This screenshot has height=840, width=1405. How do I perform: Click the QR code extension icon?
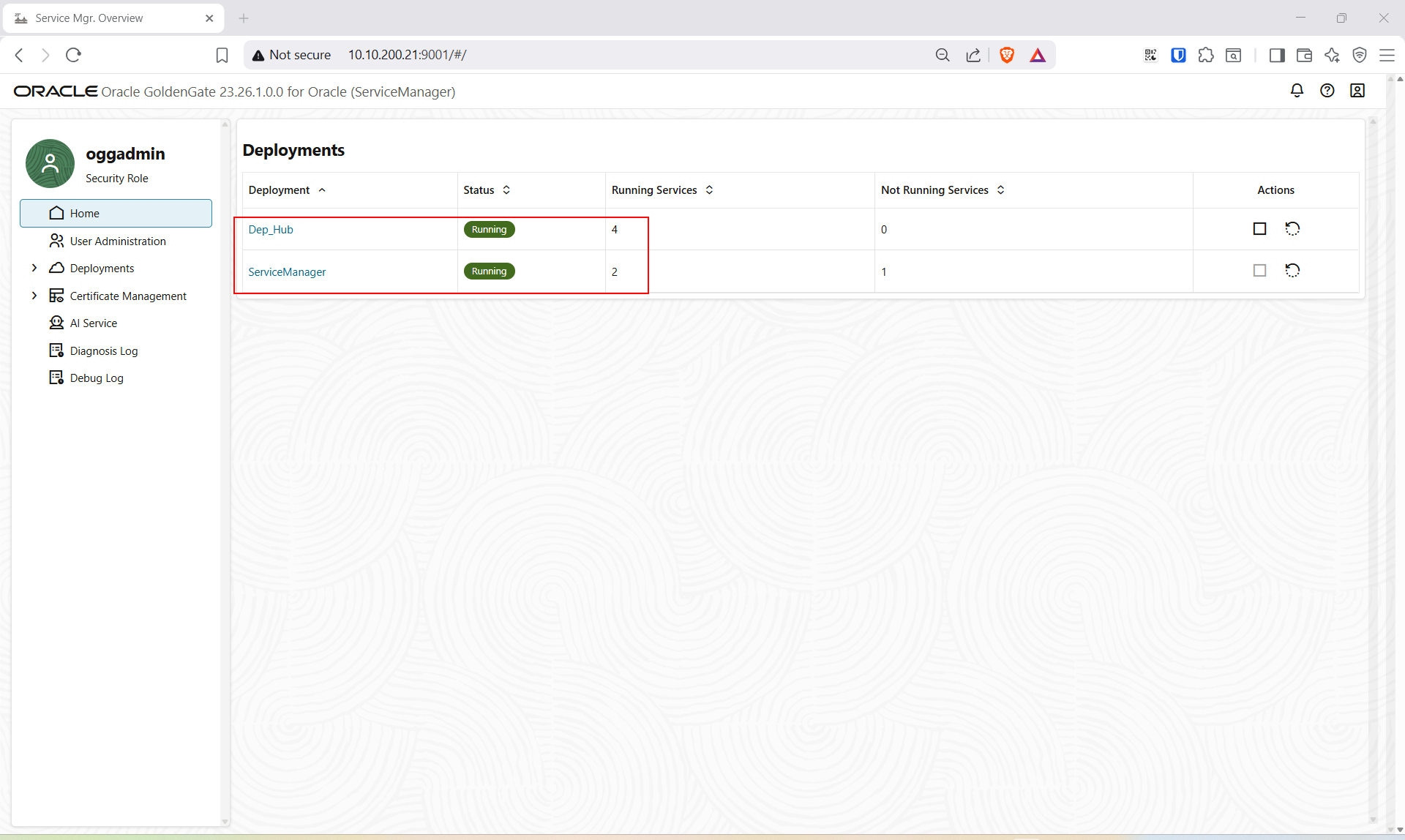click(1151, 55)
